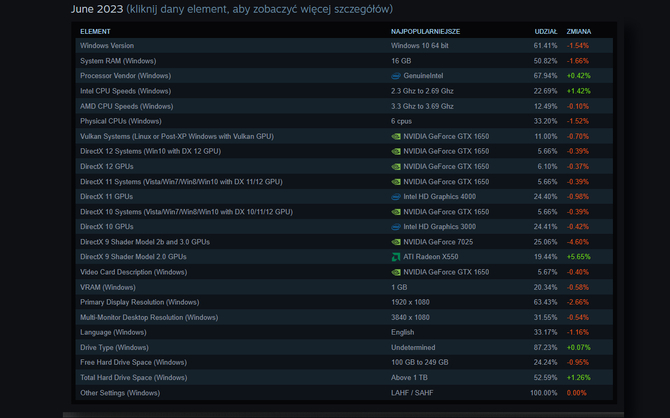Click the Above 1 TB value
This screenshot has height=418, width=670.
pos(409,377)
